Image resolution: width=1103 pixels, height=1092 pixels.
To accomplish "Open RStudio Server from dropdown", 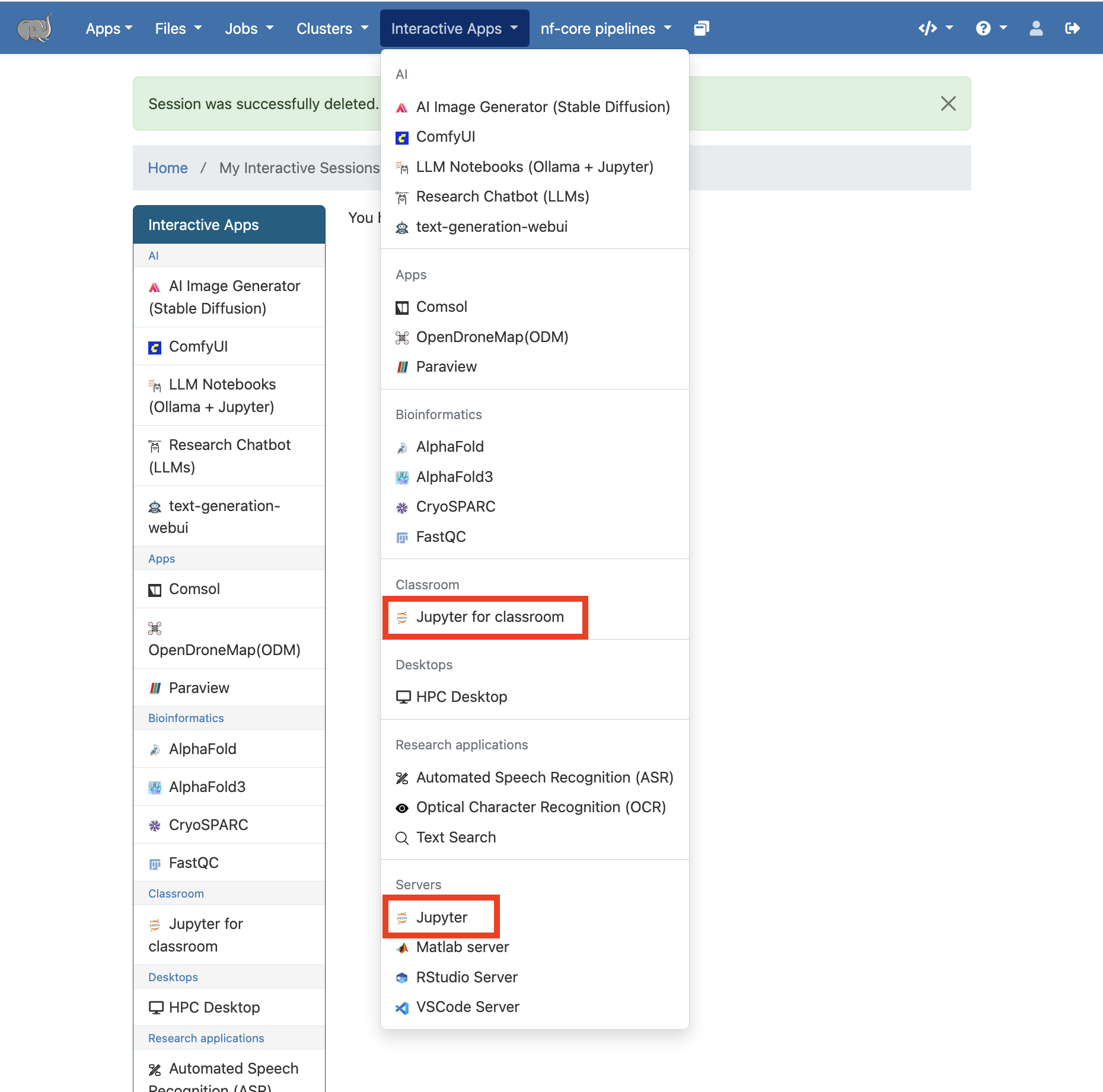I will (x=466, y=977).
